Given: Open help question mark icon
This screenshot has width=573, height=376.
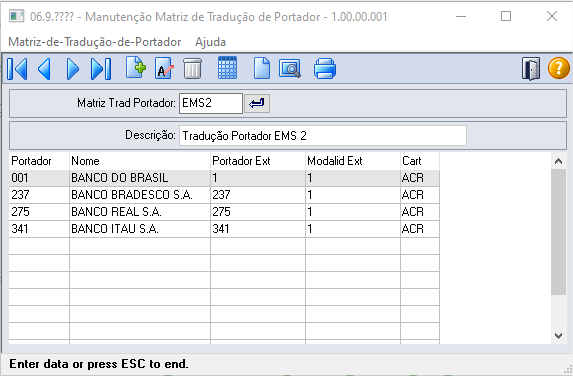Looking at the screenshot, I should [x=558, y=68].
